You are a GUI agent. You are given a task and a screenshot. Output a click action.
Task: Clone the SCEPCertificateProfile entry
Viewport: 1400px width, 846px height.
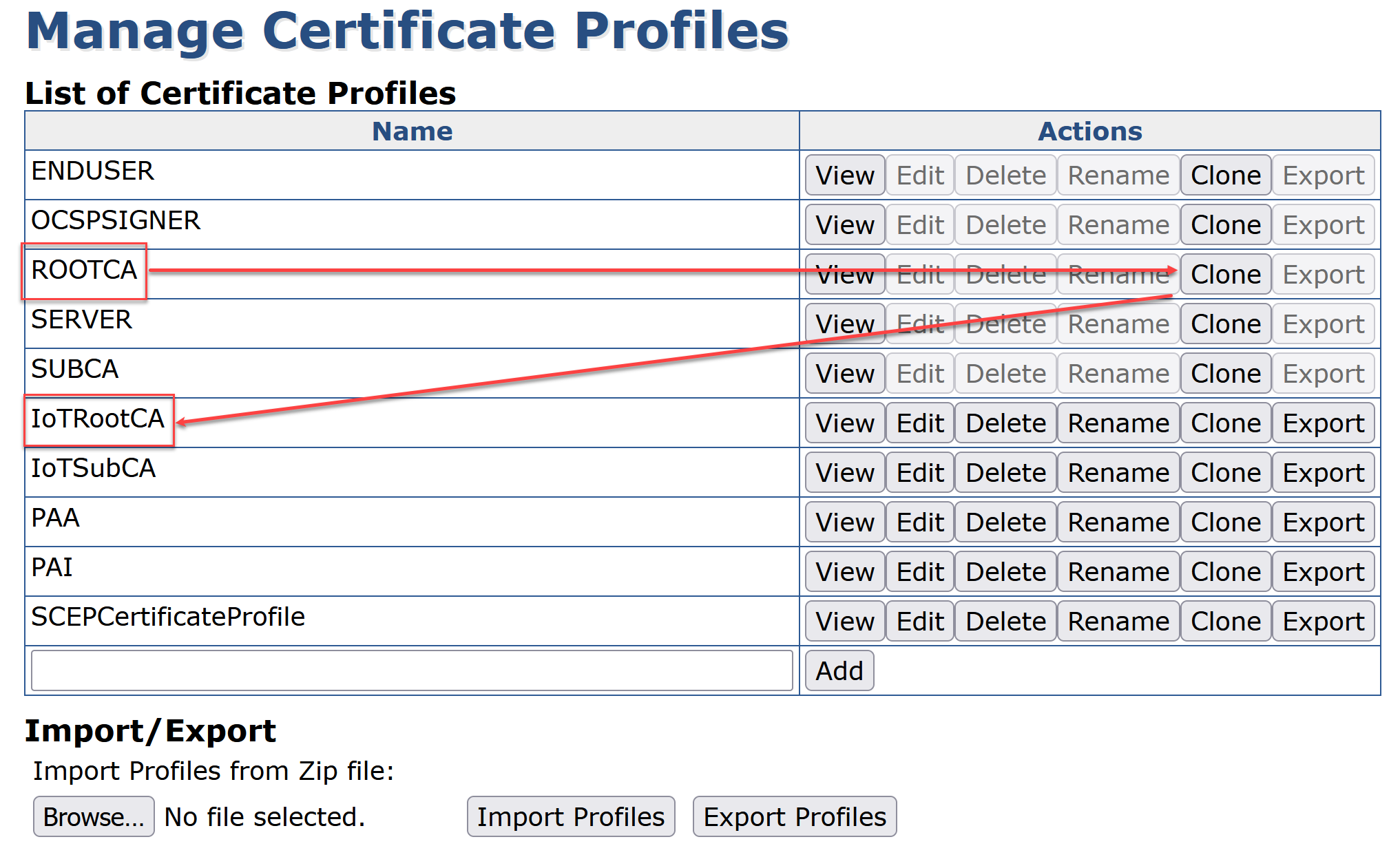tap(1225, 622)
